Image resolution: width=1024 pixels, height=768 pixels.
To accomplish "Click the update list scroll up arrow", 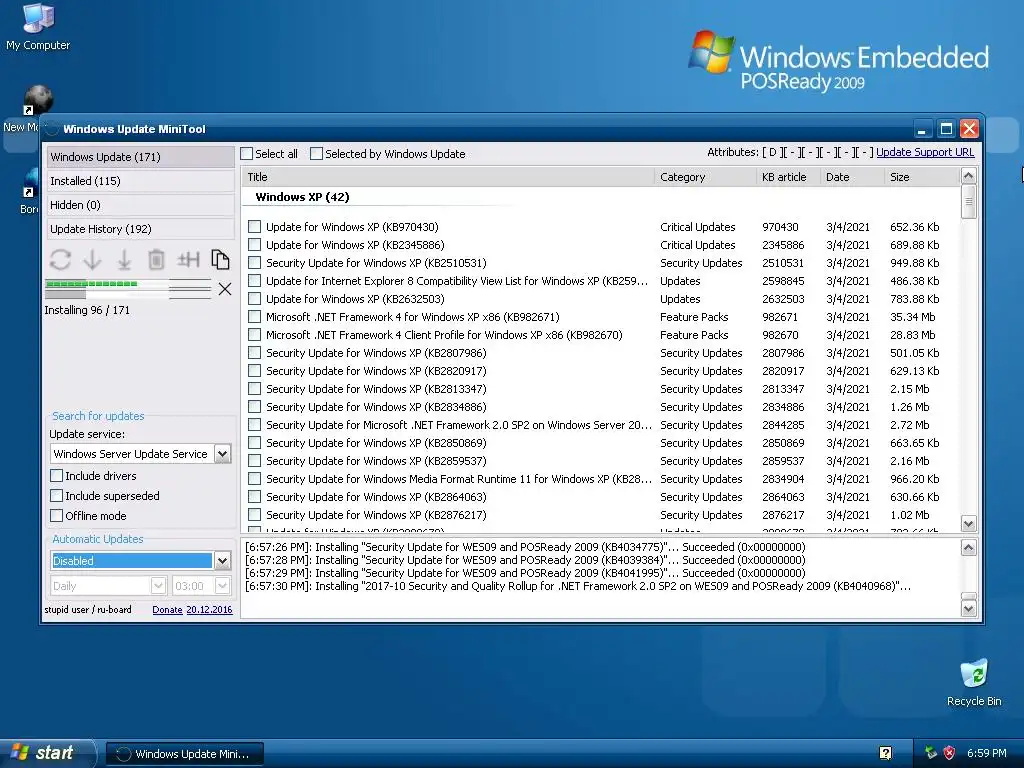I will tap(968, 176).
